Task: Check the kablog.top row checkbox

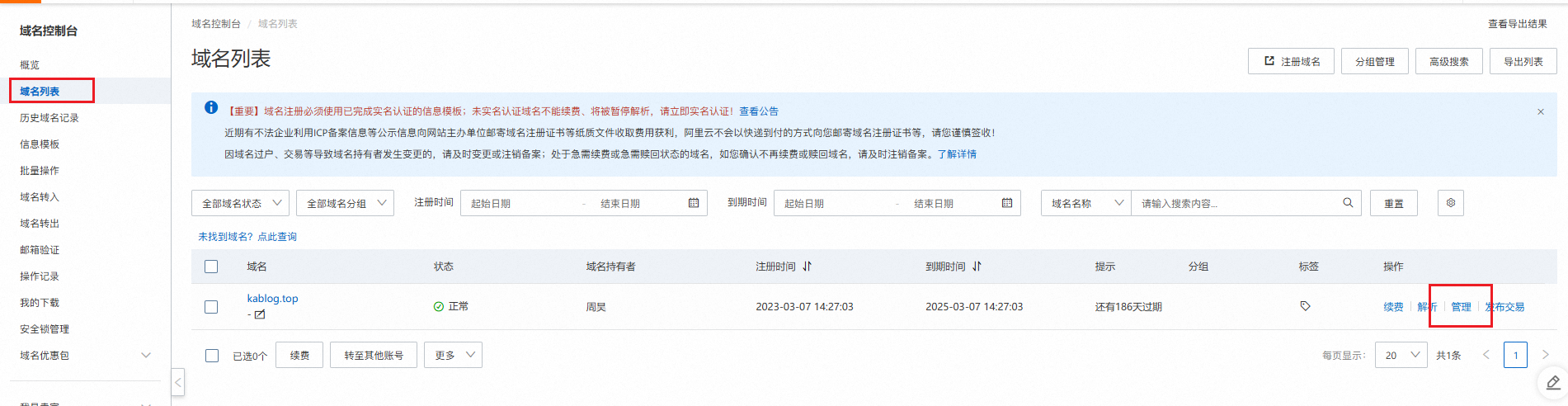Action: click(211, 307)
